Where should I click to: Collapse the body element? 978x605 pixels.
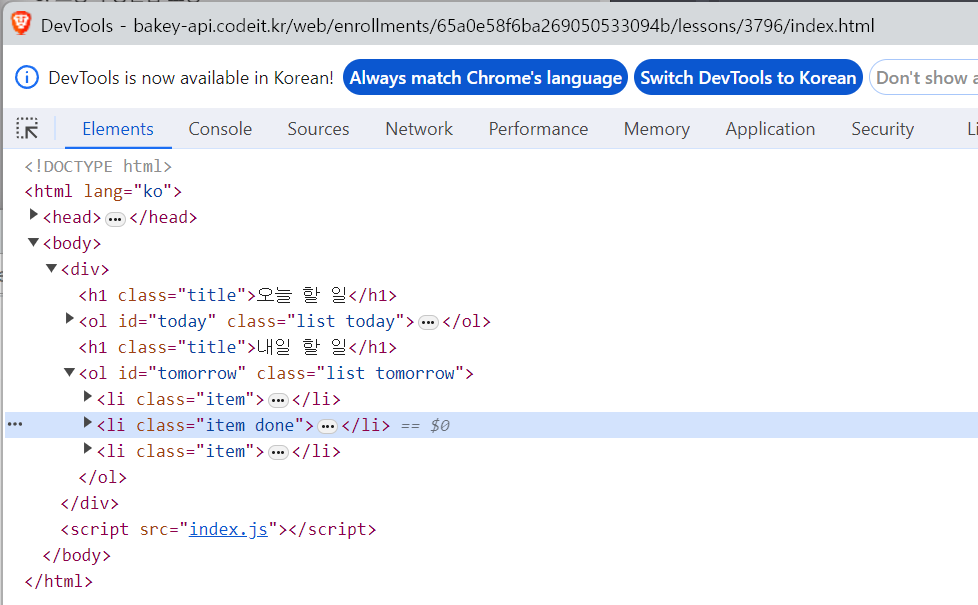tap(34, 242)
